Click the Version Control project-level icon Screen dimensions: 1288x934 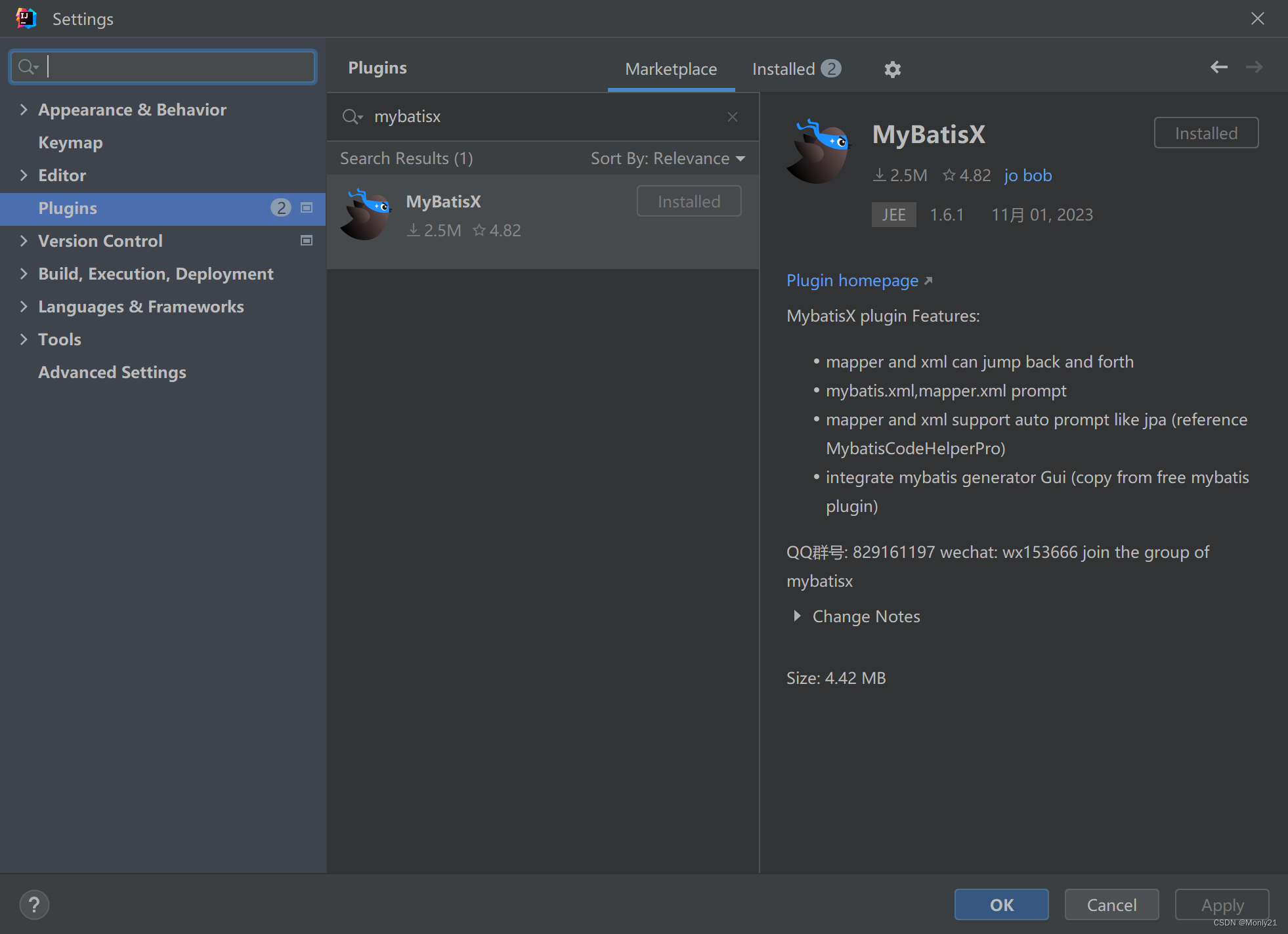[307, 241]
